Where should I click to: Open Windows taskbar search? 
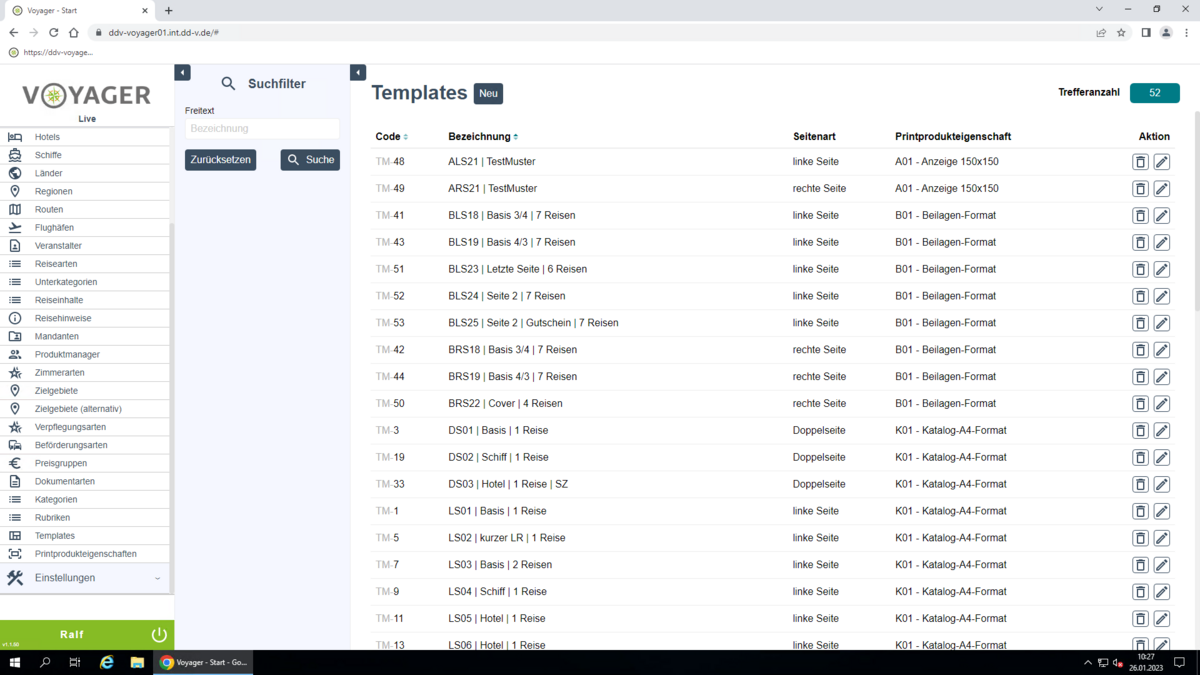(45, 662)
